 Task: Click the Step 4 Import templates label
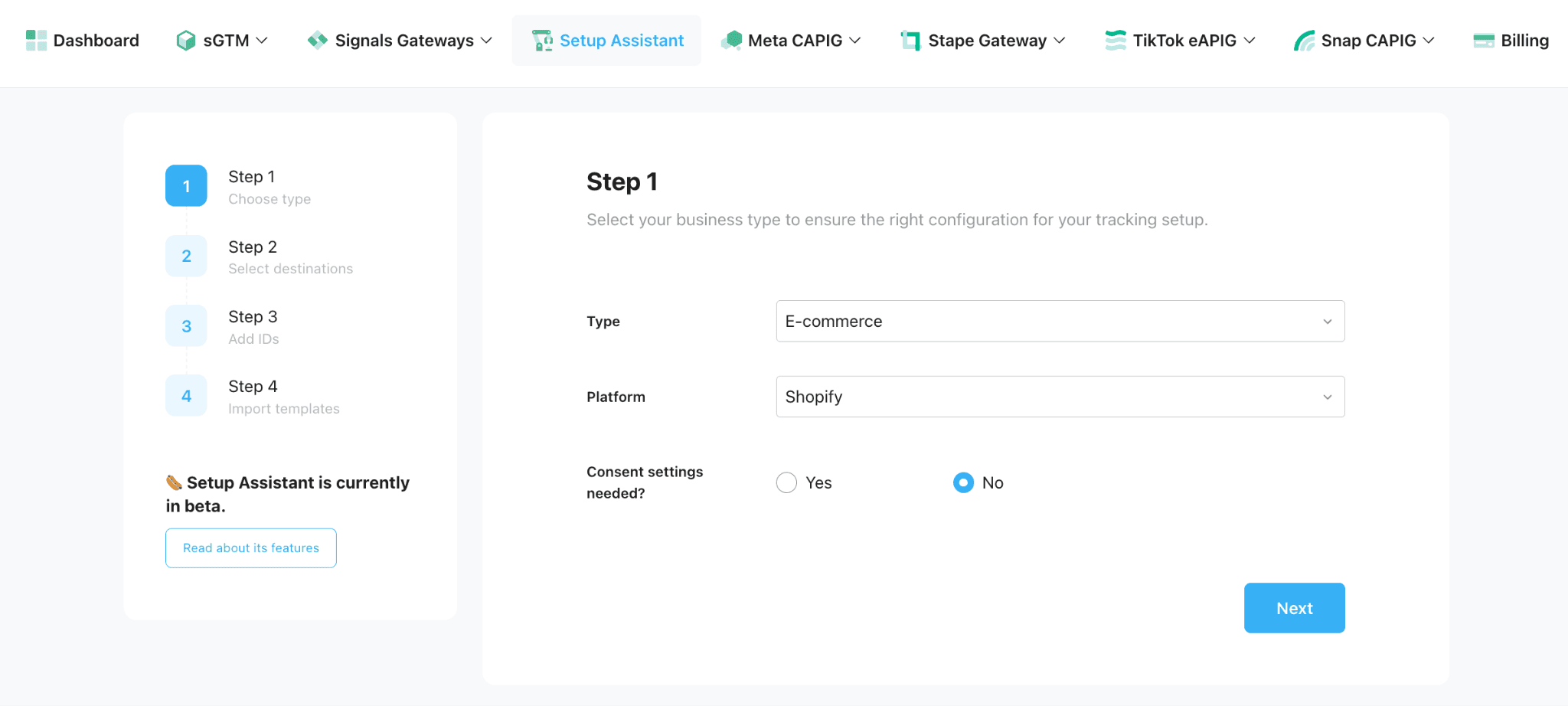283,397
